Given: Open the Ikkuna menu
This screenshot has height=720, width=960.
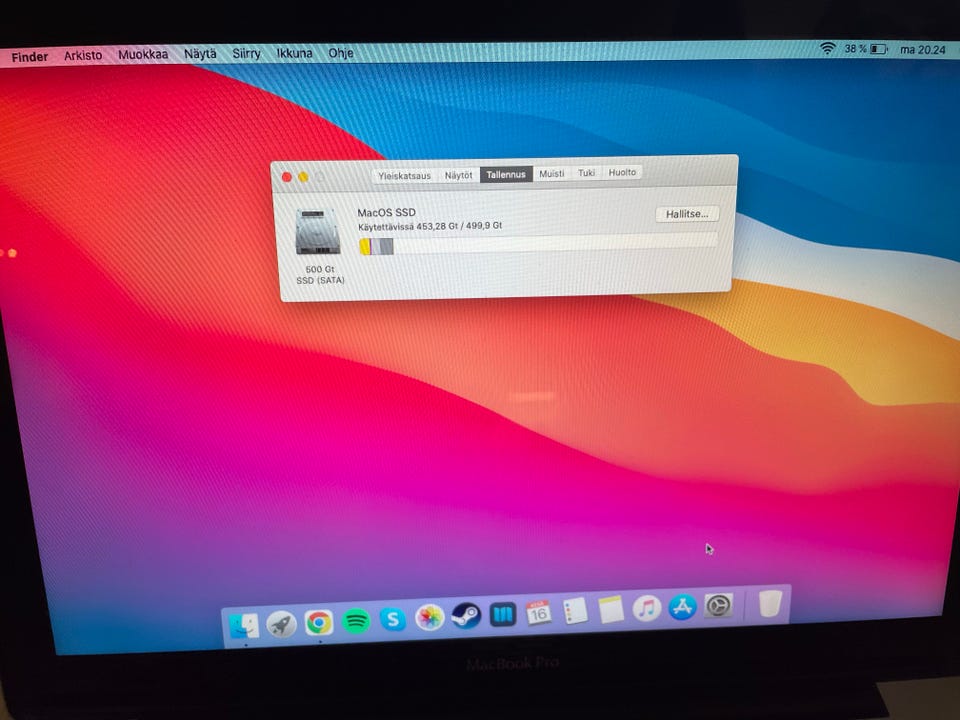Looking at the screenshot, I should [294, 53].
